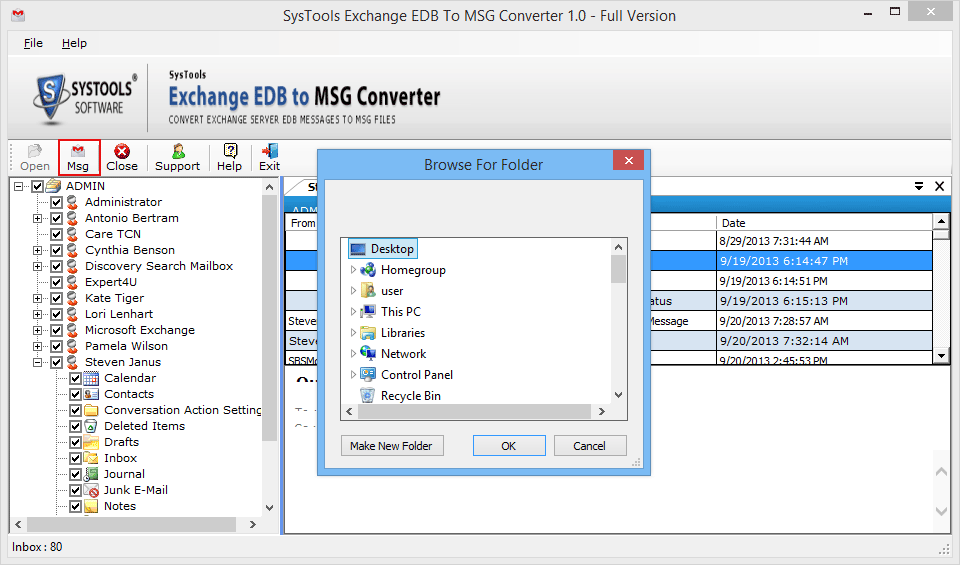Click the Date column header
The width and height of the screenshot is (960, 565).
pos(823,223)
